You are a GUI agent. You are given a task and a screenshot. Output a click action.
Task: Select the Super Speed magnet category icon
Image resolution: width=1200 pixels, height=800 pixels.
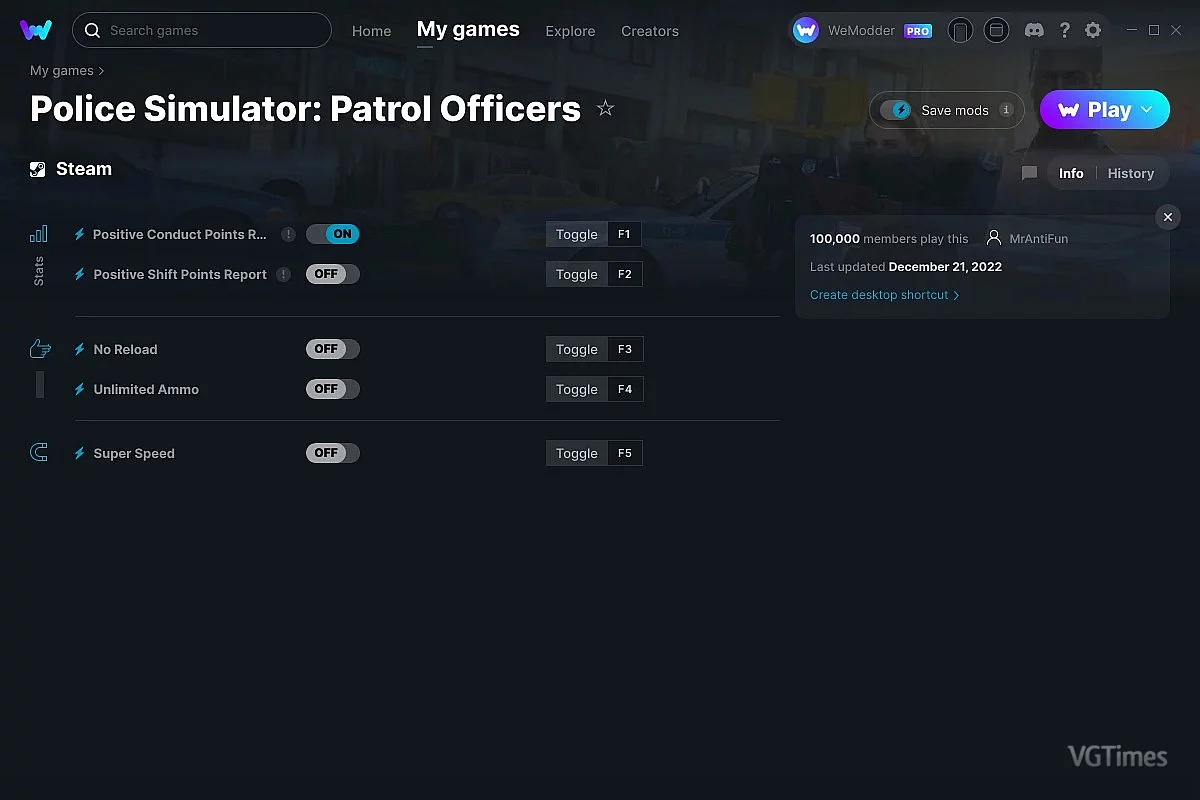pos(39,453)
